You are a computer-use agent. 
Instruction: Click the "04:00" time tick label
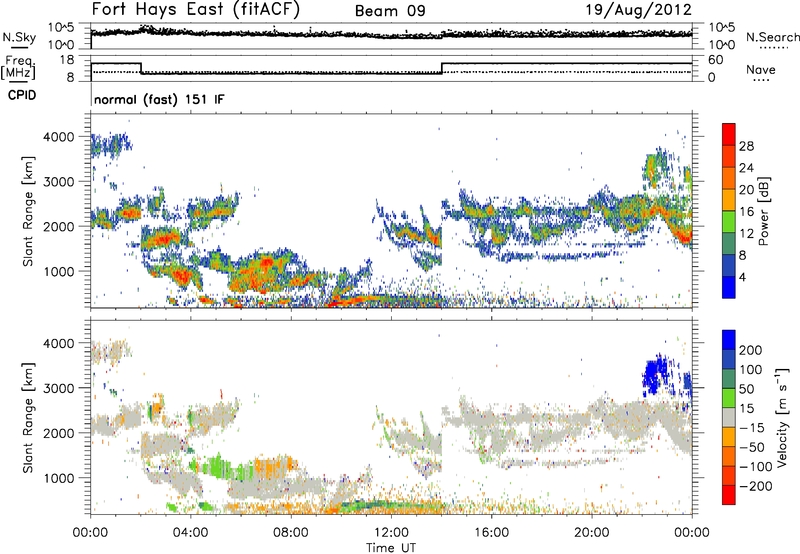(190, 533)
